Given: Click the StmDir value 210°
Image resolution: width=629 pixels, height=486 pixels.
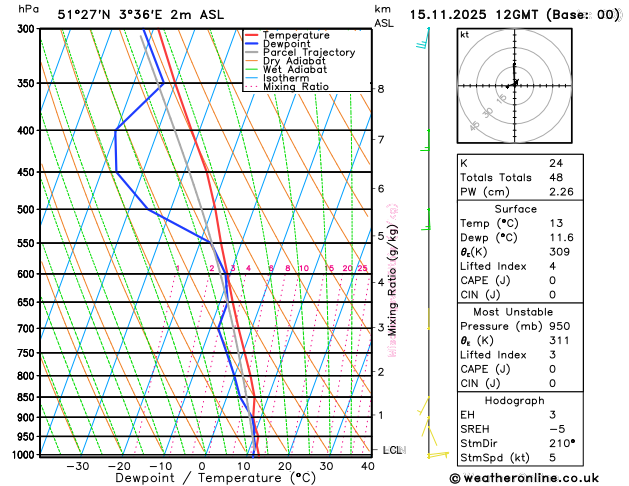Looking at the screenshot, I should [563, 443].
